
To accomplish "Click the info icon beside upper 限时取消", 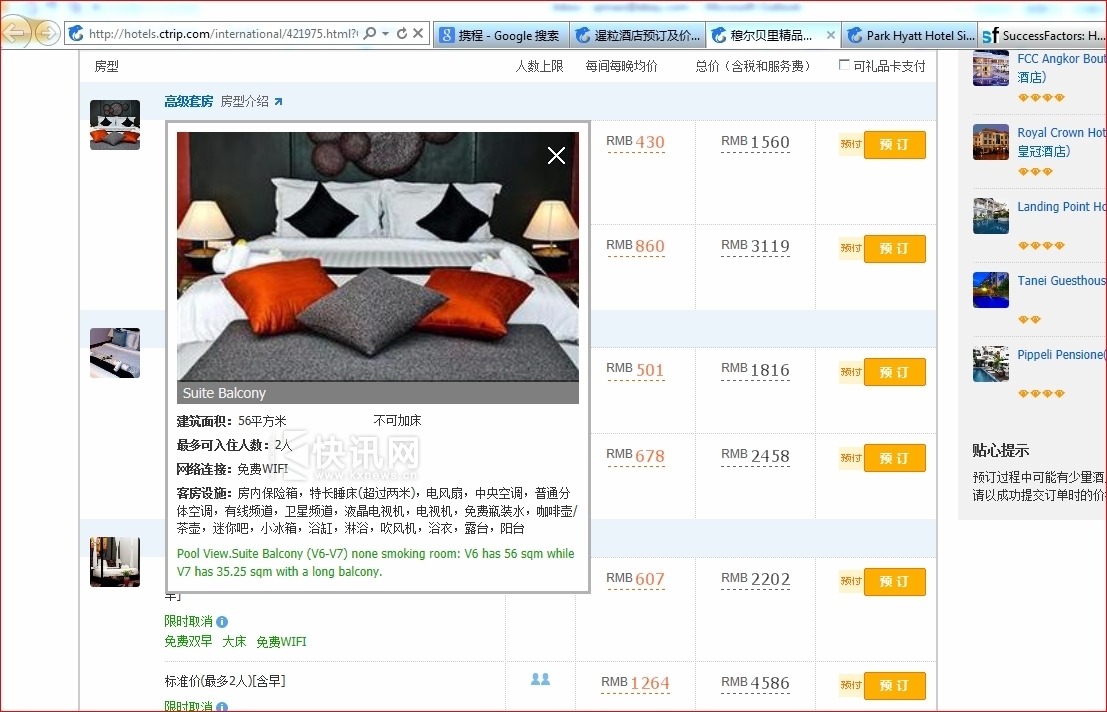I will (x=222, y=622).
